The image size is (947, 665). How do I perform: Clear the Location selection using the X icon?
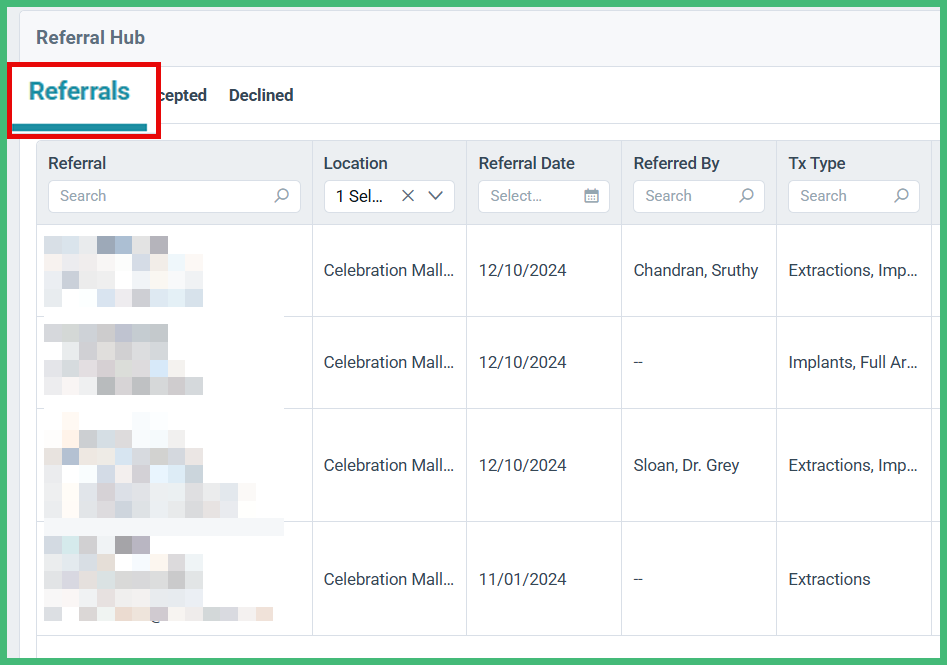(x=410, y=196)
